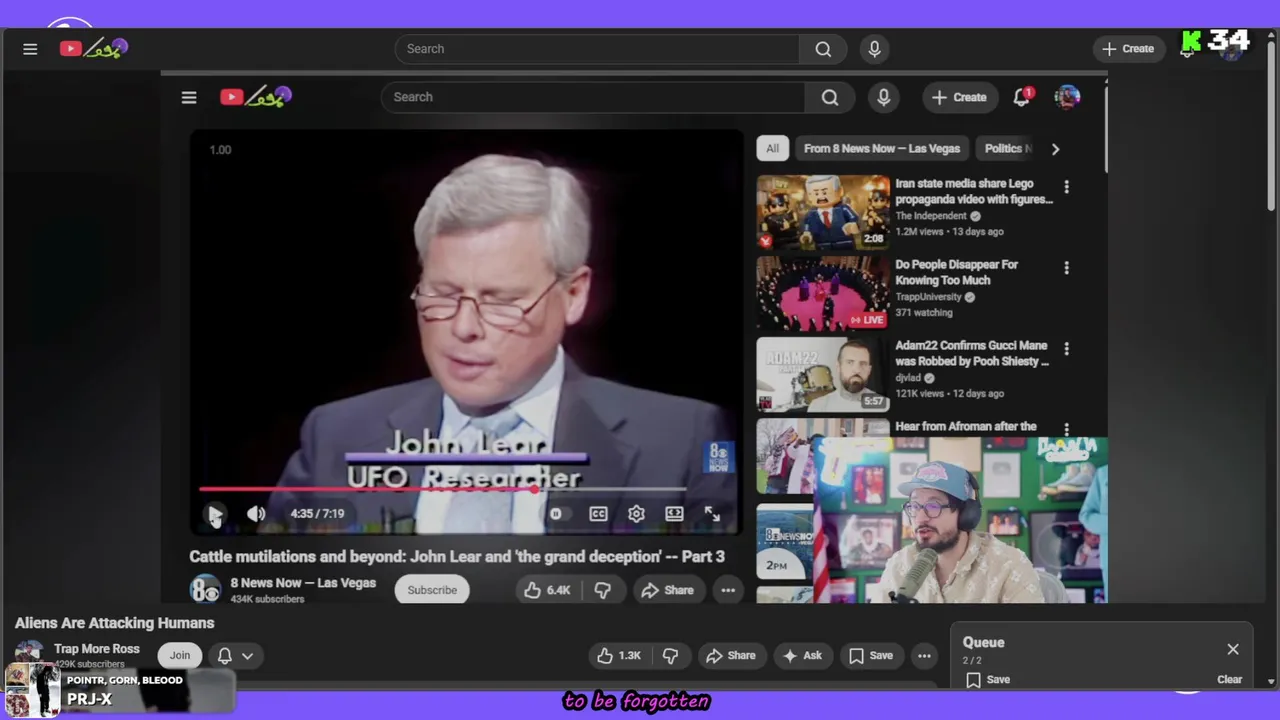Save the Aliens video via bookmark Save button

click(x=870, y=656)
